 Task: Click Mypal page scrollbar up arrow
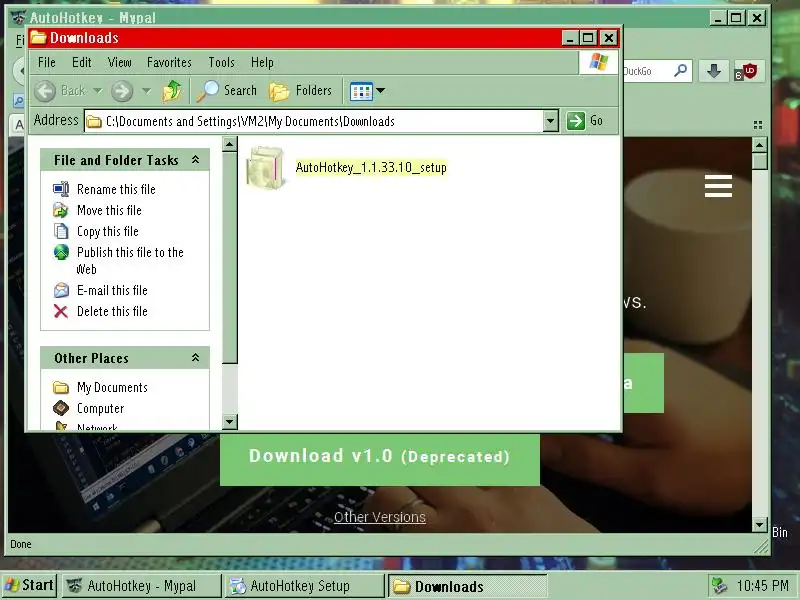click(x=760, y=145)
